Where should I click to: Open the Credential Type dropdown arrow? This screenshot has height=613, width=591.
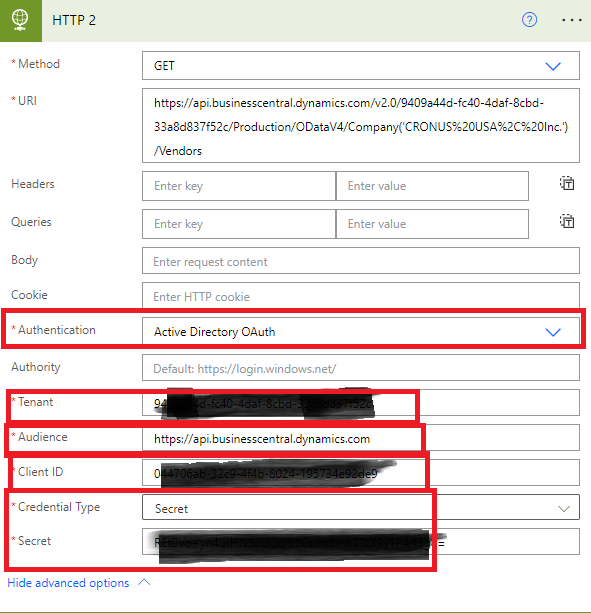point(563,508)
